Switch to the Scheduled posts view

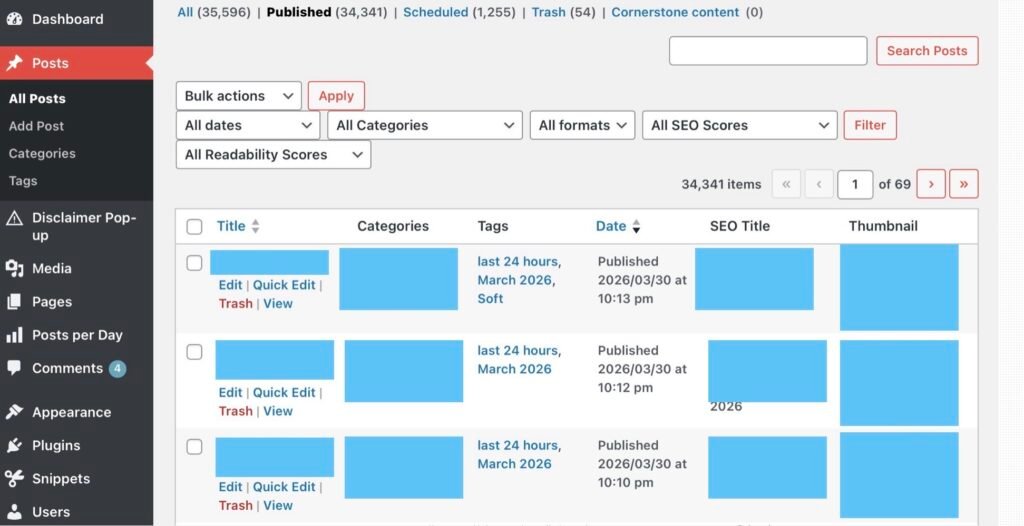coord(435,12)
